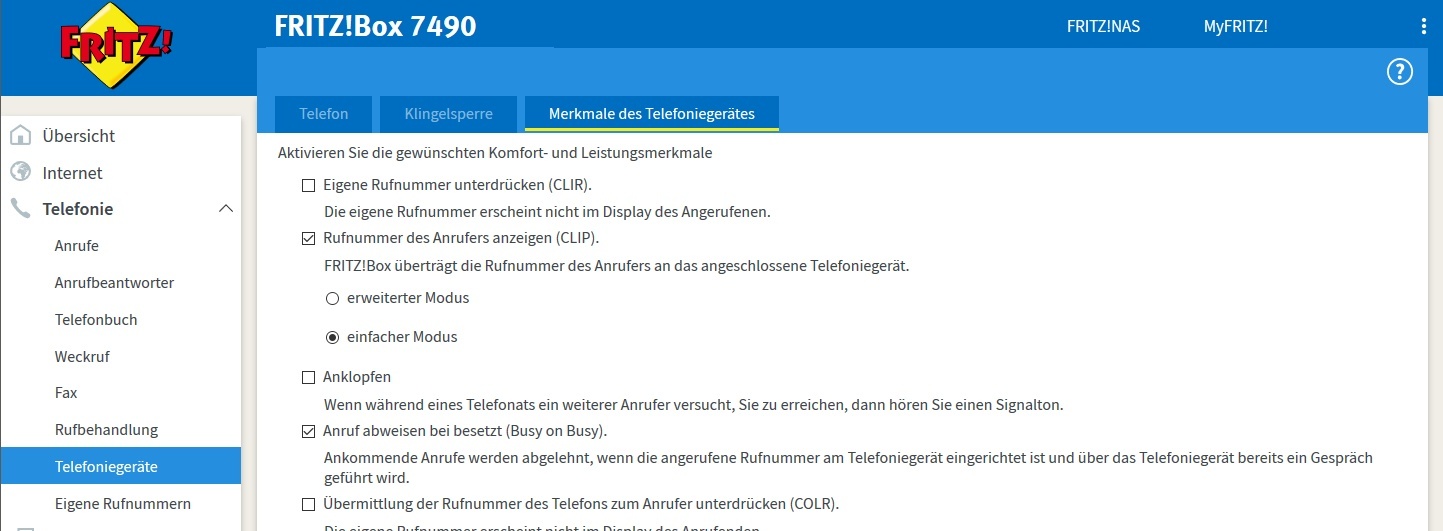Open the three-dot options menu
Viewport: 1443px width, 531px height.
click(1424, 27)
